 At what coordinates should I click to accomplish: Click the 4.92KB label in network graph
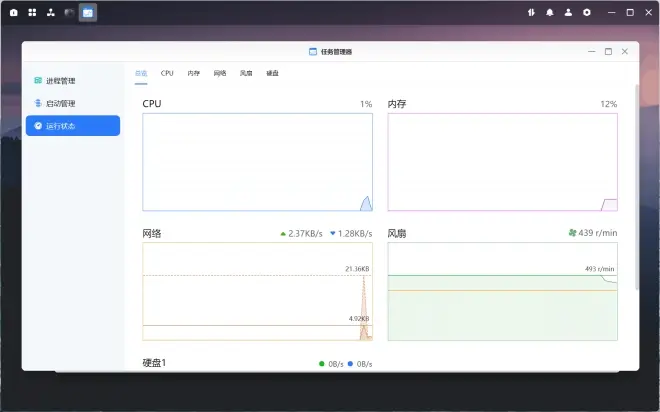[x=359, y=319]
